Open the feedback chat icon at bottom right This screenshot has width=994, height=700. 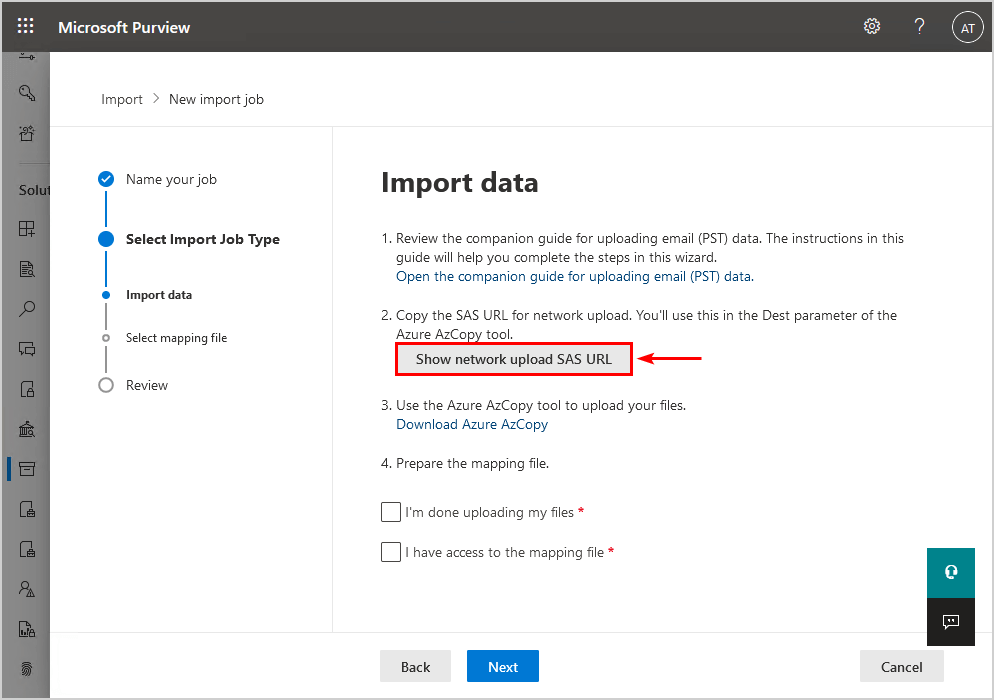click(950, 622)
